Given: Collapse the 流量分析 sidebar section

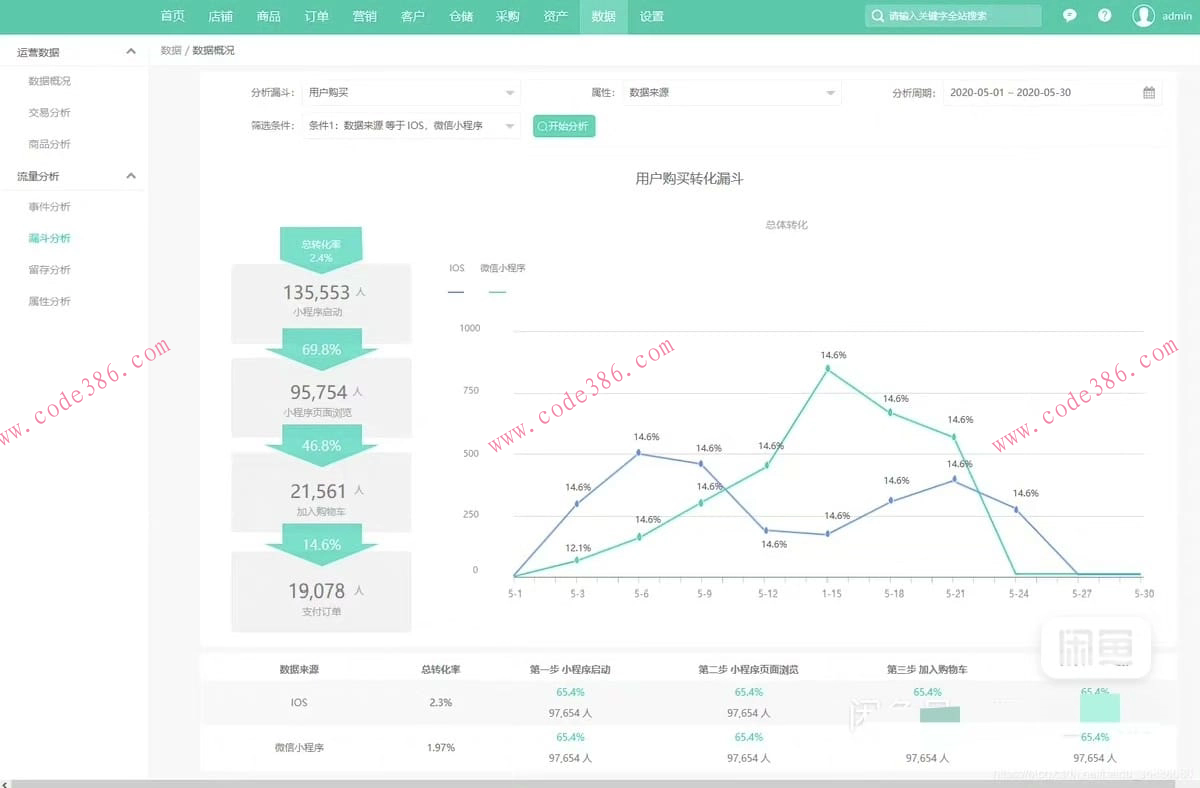Looking at the screenshot, I should (130, 176).
